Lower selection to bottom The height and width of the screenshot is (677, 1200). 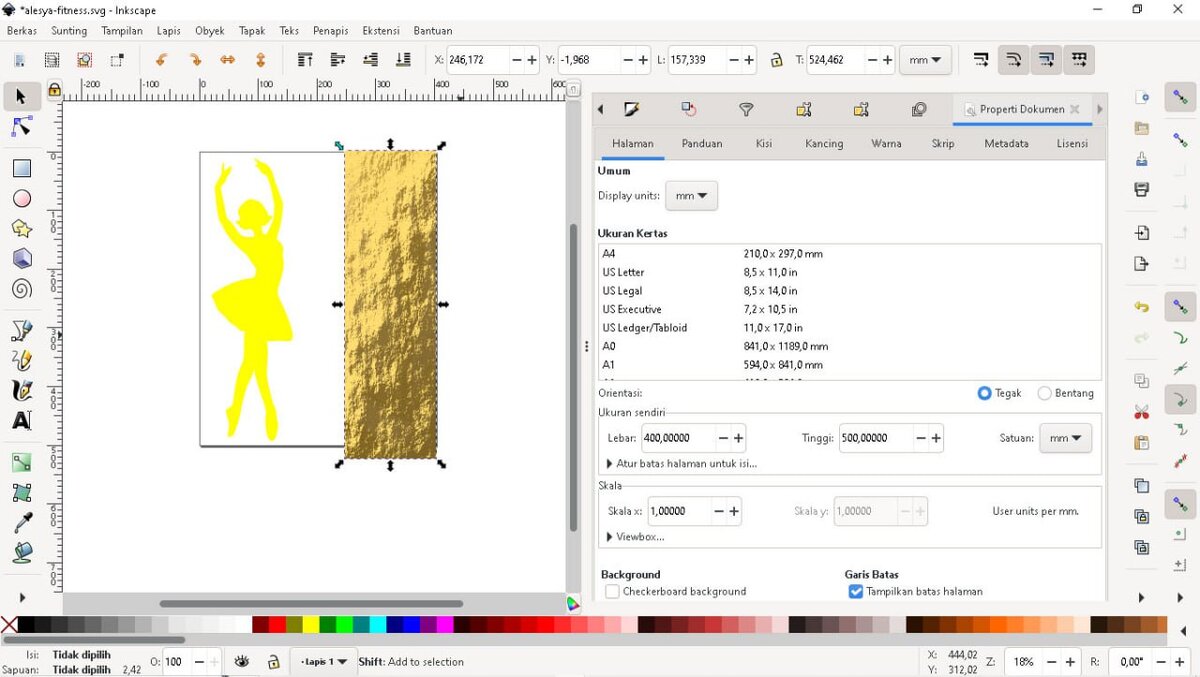(x=403, y=60)
